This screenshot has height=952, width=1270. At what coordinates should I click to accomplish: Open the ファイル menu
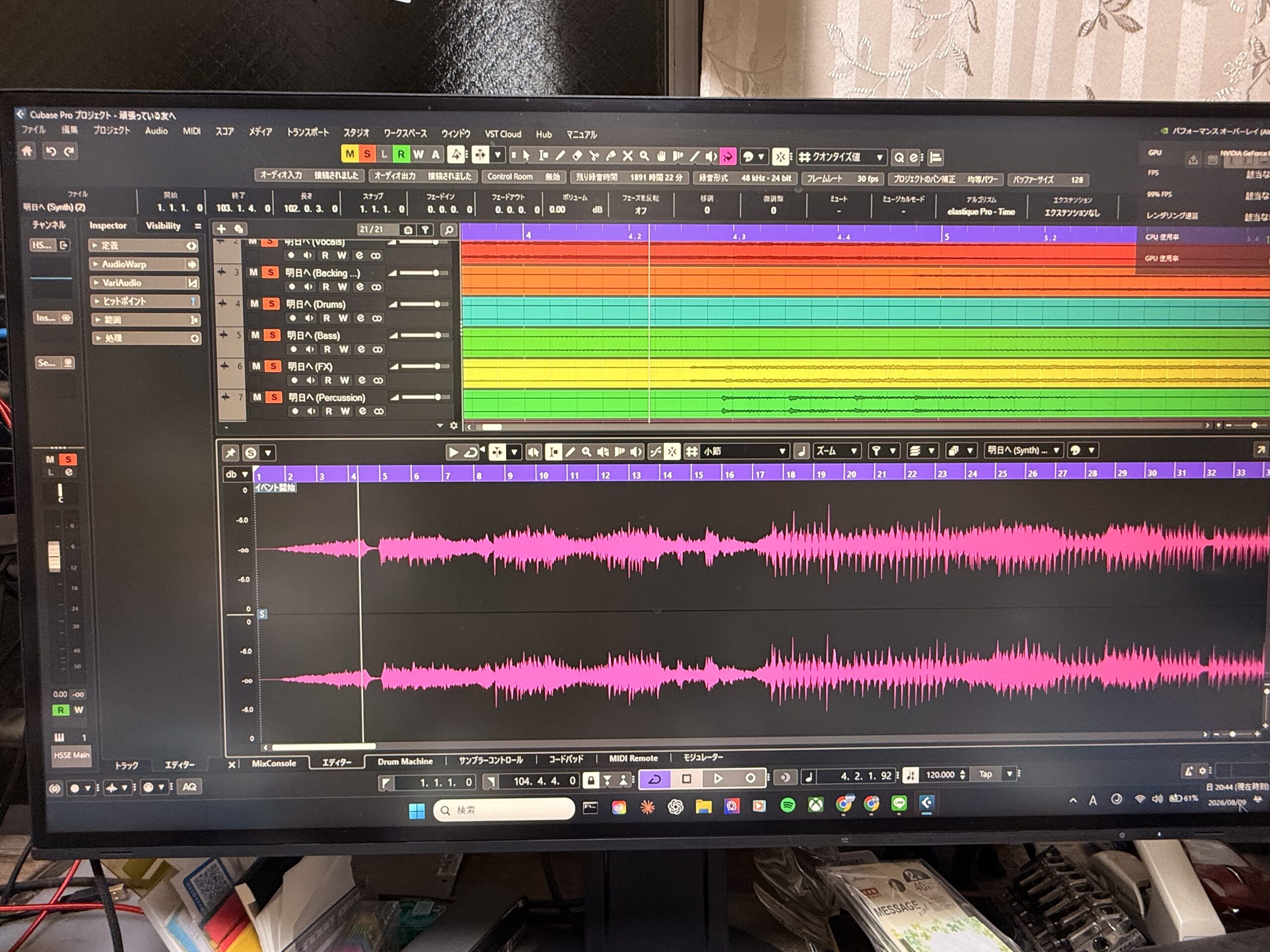click(33, 130)
